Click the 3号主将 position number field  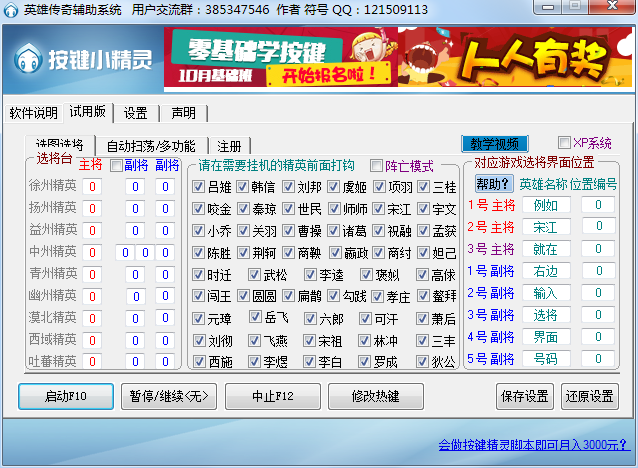[x=598, y=249]
